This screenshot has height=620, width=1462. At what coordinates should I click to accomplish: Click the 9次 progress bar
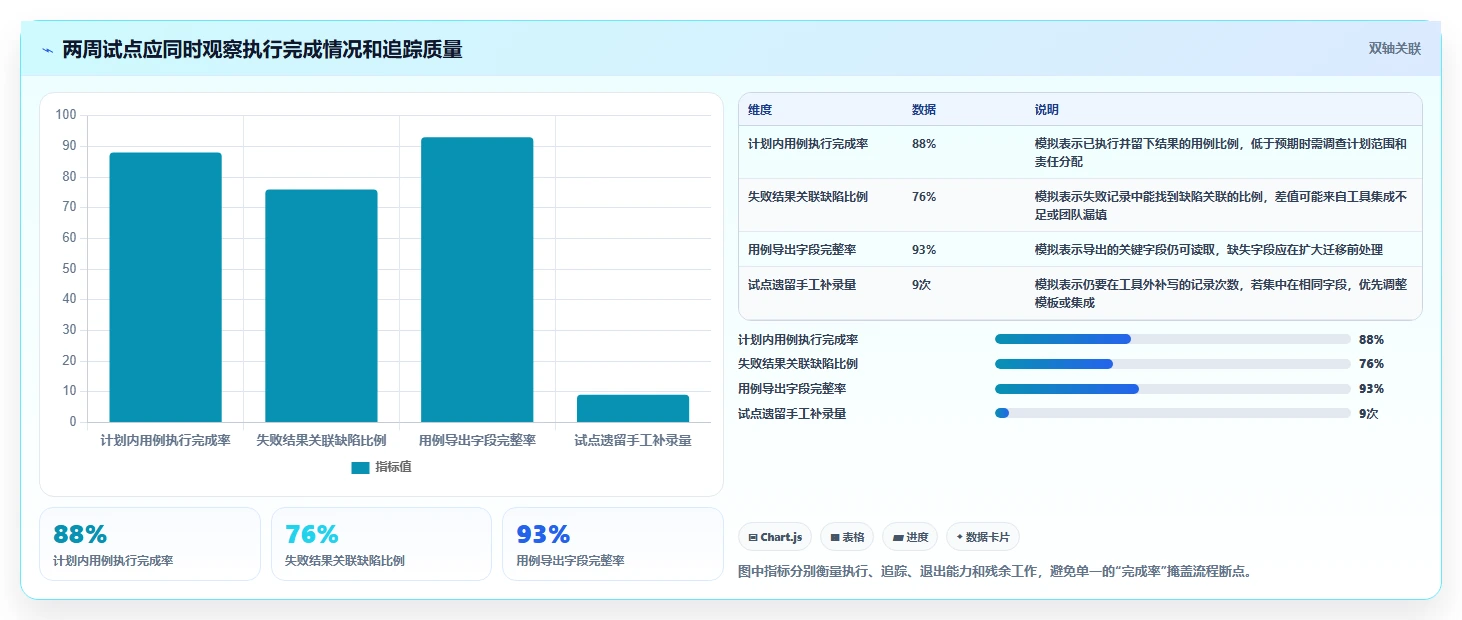coord(1173,413)
